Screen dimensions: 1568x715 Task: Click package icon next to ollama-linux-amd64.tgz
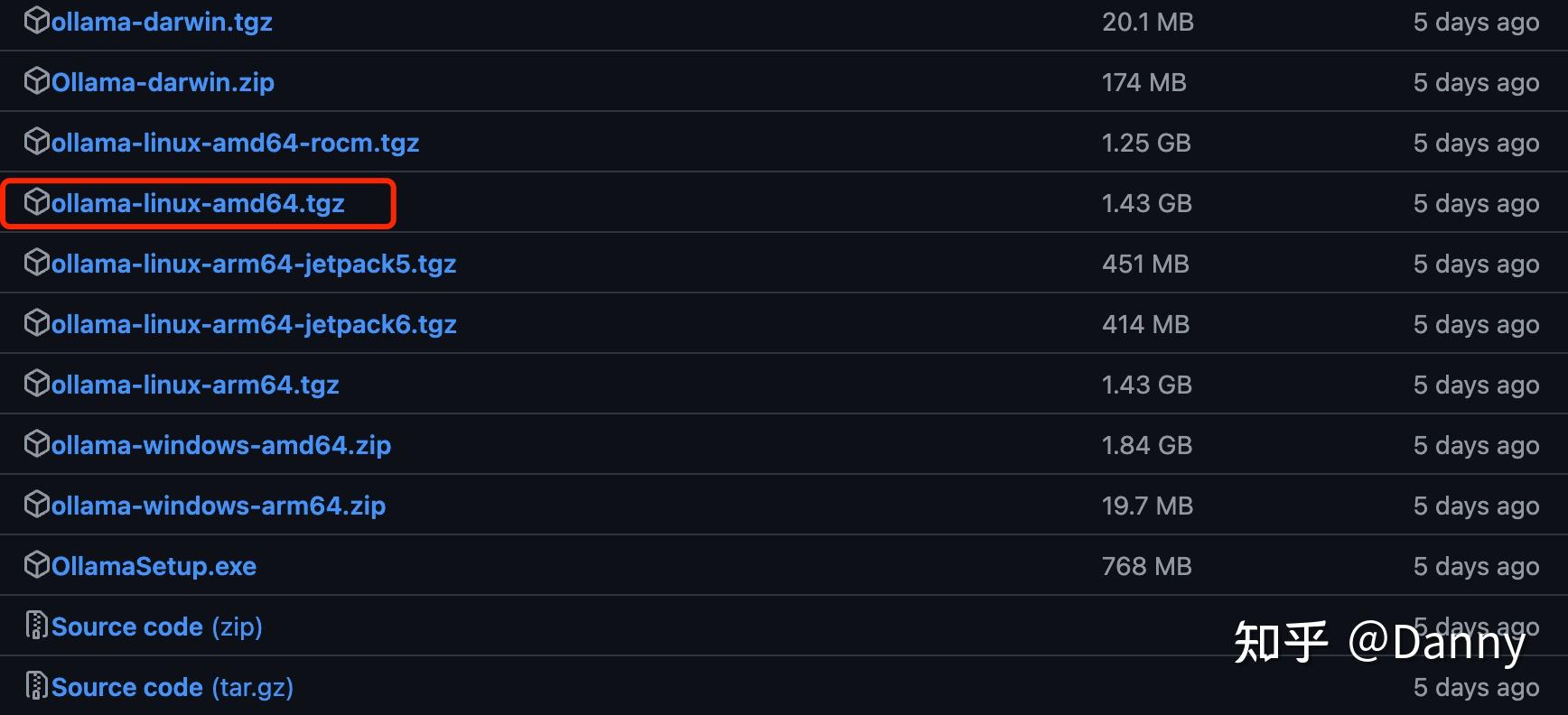[x=36, y=202]
